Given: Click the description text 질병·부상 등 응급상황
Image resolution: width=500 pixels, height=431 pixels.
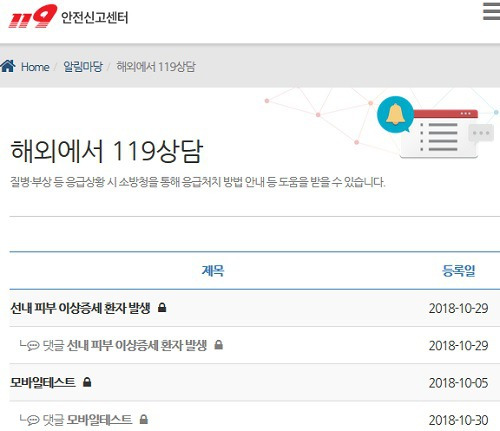Looking at the screenshot, I should coord(198,182).
